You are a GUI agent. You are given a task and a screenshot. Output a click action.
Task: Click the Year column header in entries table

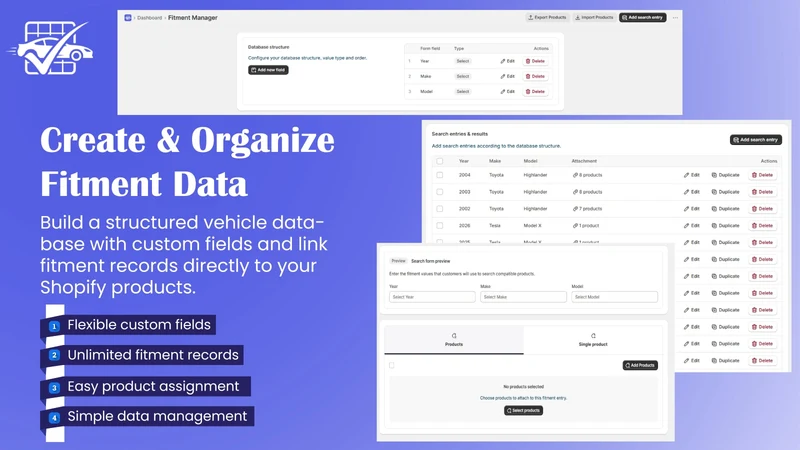coord(463,161)
